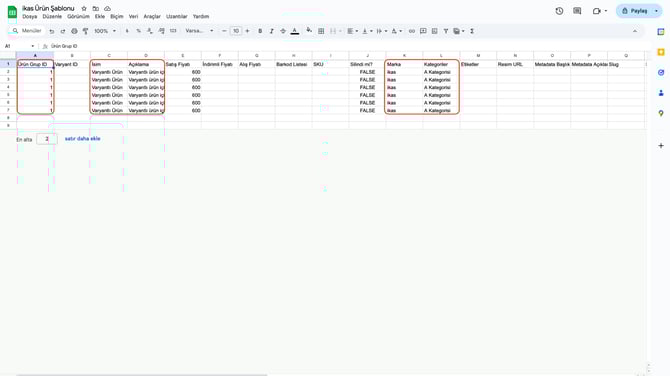Image resolution: width=670 pixels, height=376 pixels.
Task: Click the insert link icon
Action: [x=411, y=31]
